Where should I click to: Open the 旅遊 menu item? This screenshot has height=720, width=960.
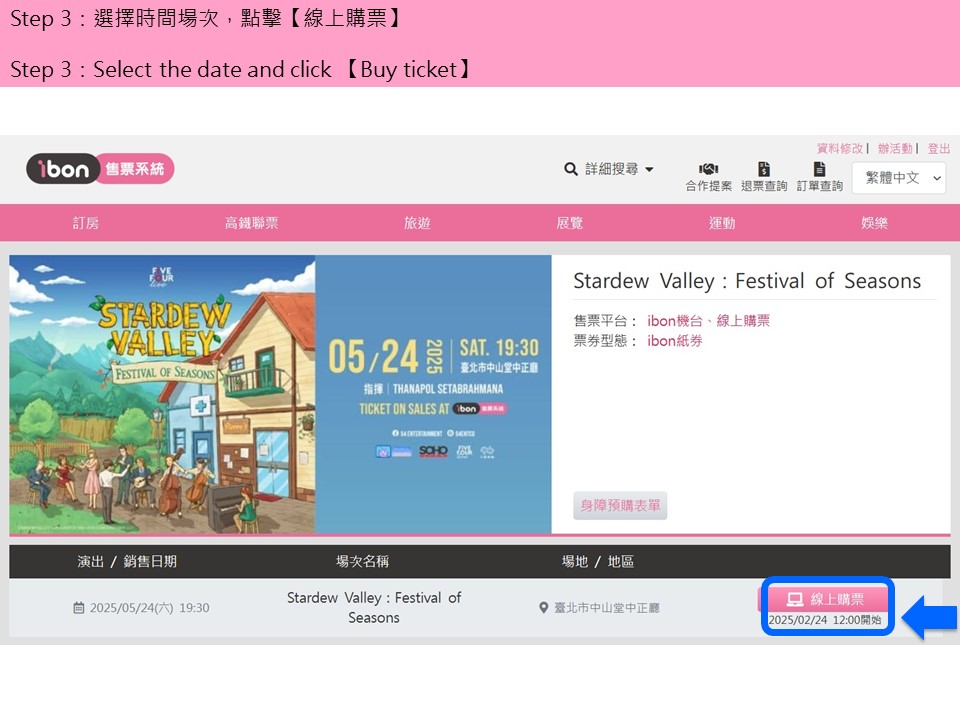click(x=417, y=223)
